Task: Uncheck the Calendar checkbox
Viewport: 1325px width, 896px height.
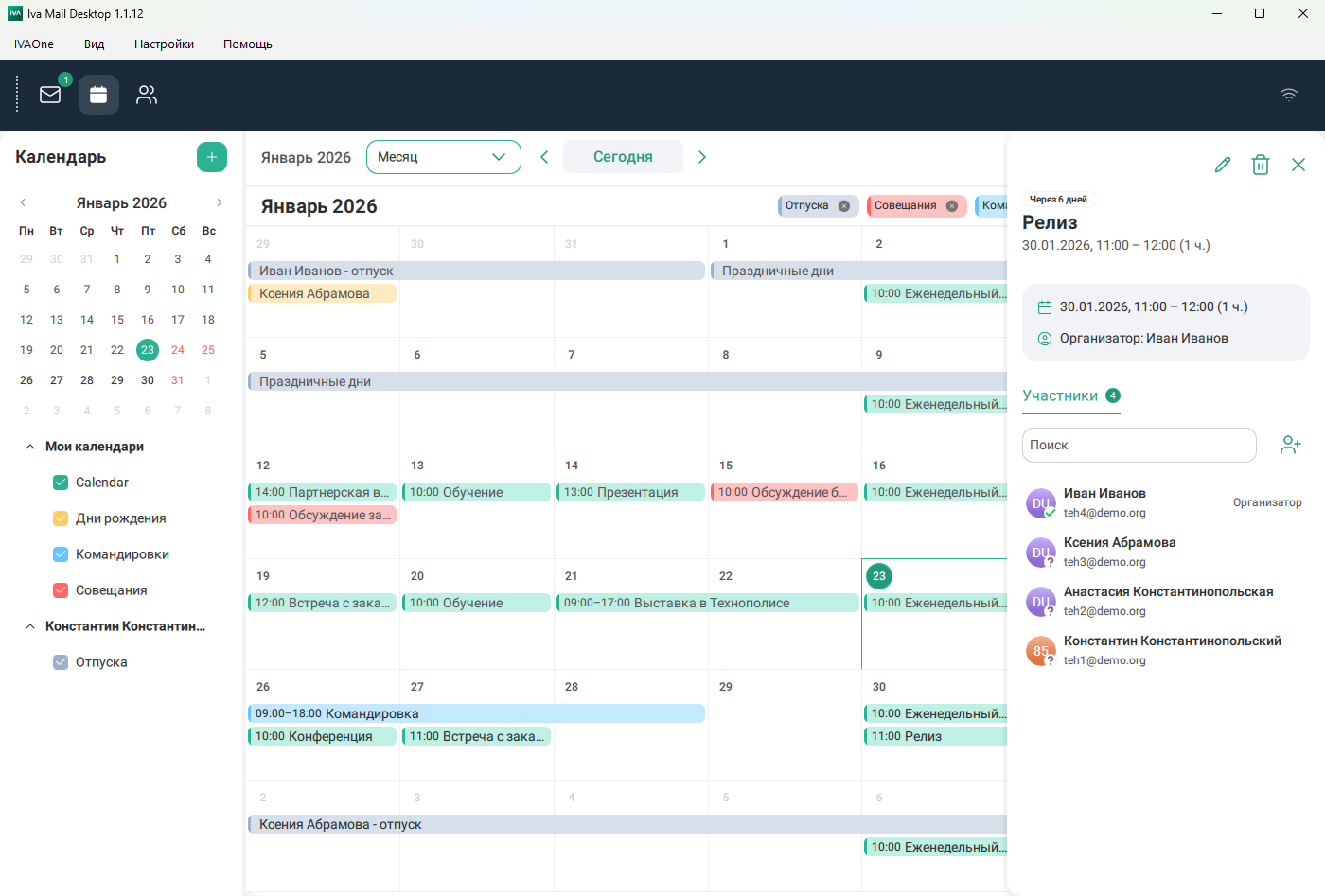Action: click(x=61, y=483)
